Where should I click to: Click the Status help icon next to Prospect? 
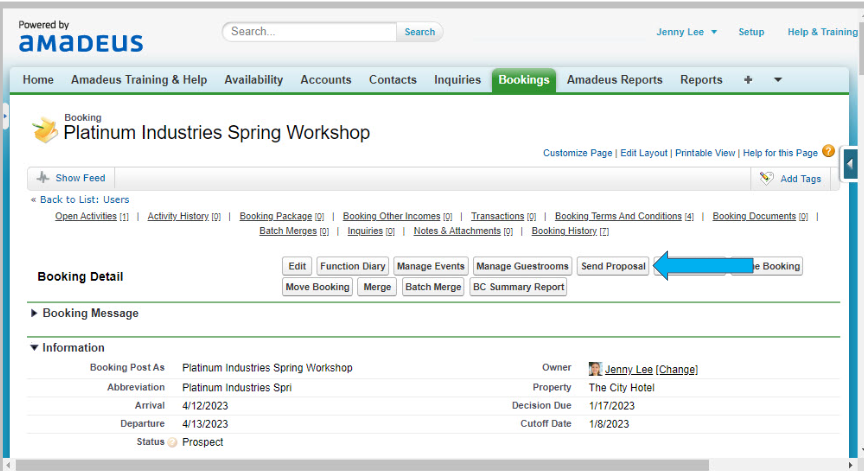[172, 442]
